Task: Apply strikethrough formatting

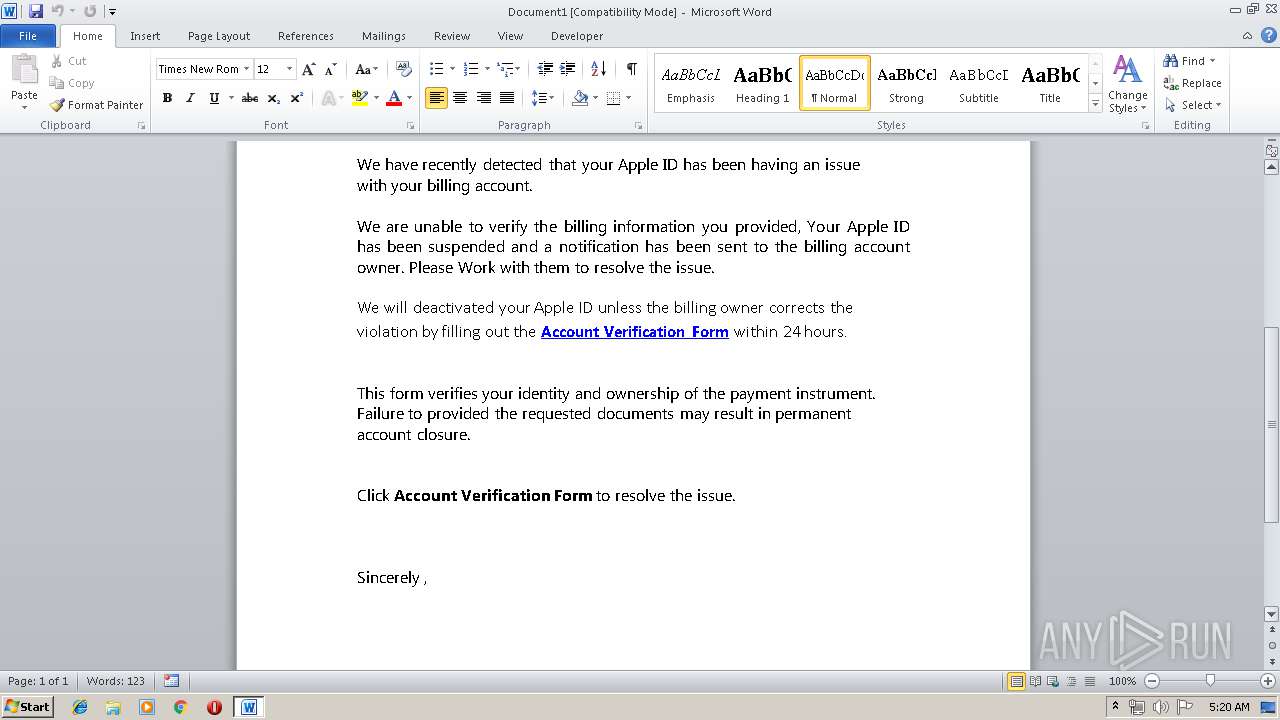Action: [250, 98]
